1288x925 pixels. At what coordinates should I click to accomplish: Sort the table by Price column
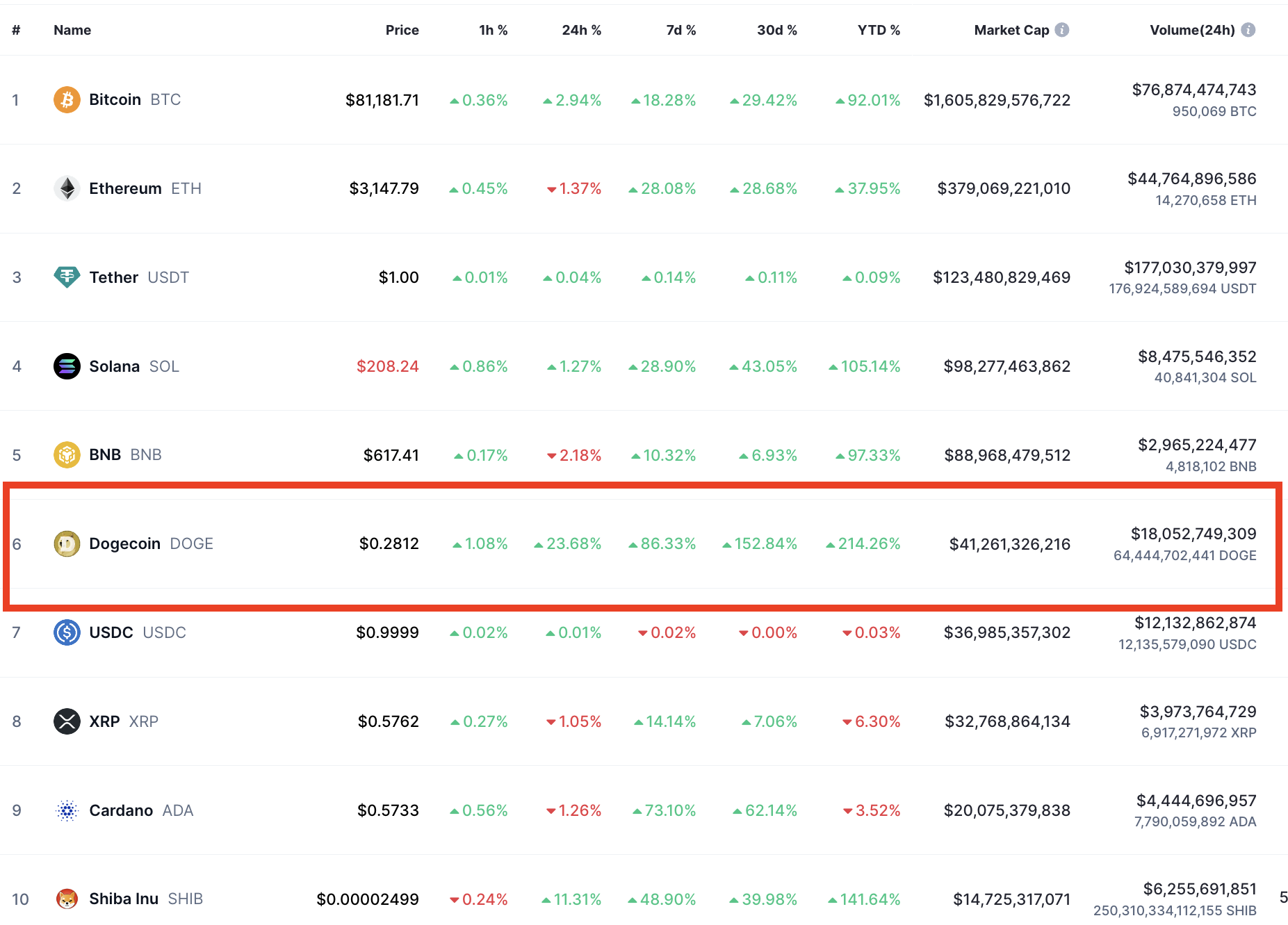(402, 30)
